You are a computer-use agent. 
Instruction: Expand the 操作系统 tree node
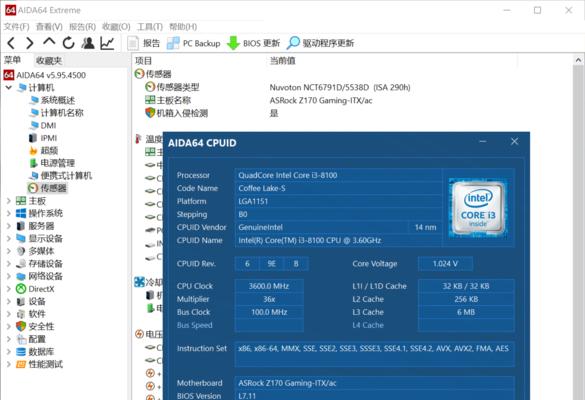pyautogui.click(x=9, y=213)
